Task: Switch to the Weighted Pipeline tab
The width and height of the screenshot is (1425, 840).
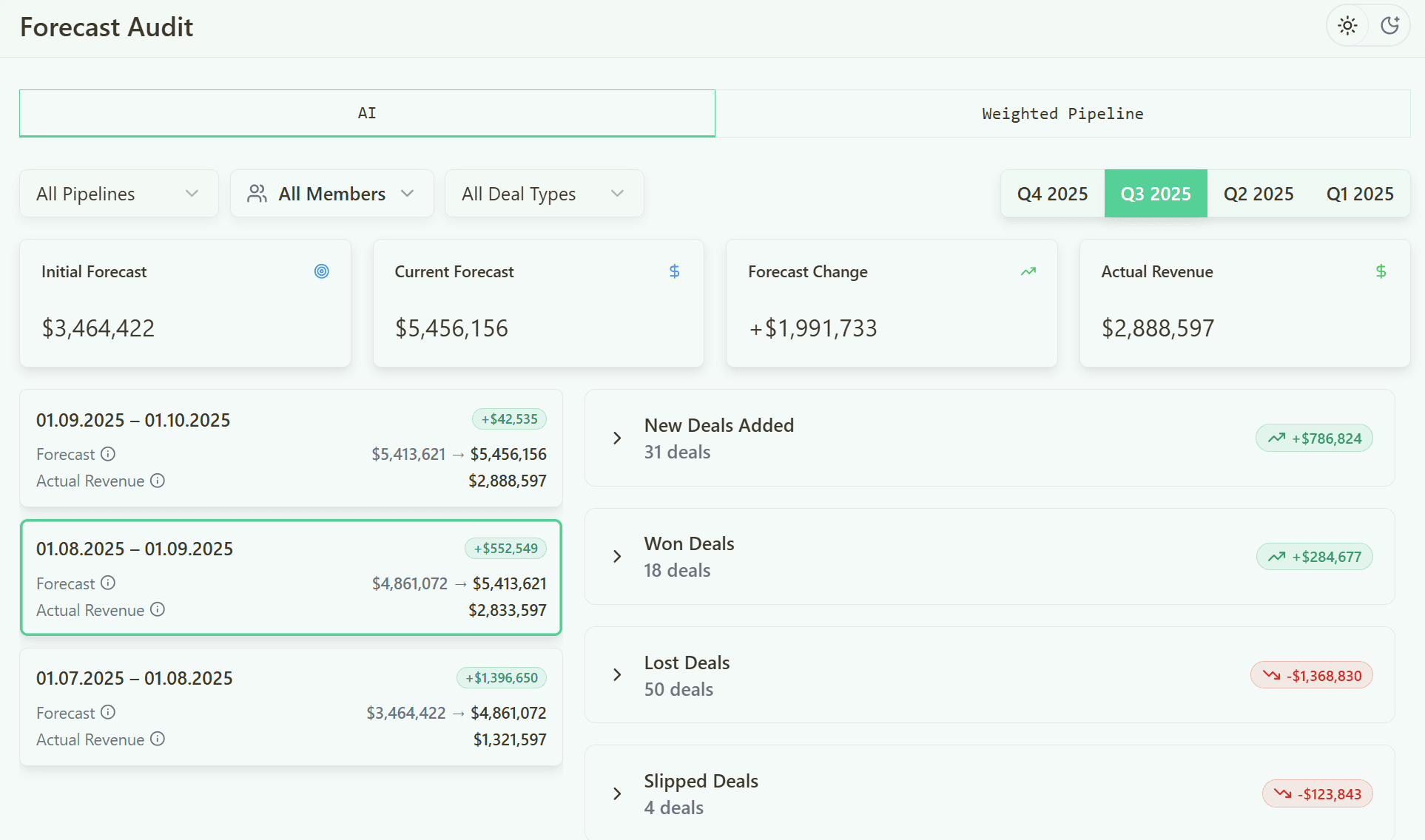Action: (1062, 114)
